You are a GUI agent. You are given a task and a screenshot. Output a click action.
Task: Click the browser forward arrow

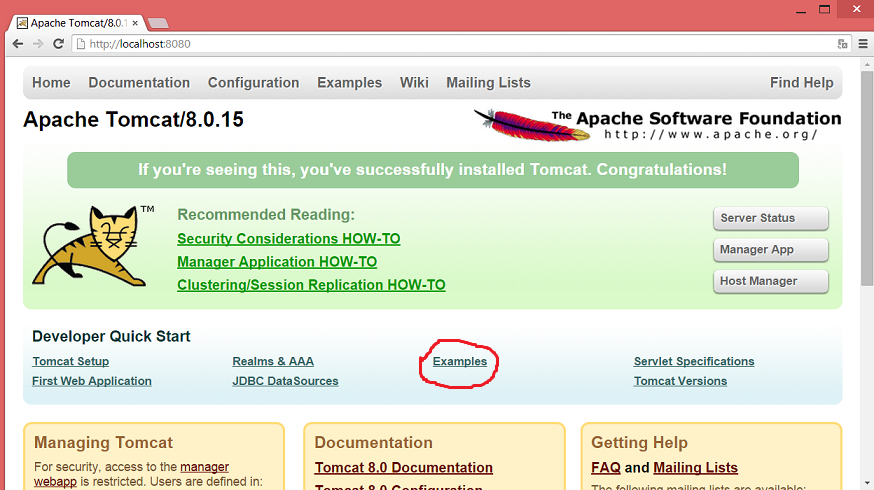[38, 44]
